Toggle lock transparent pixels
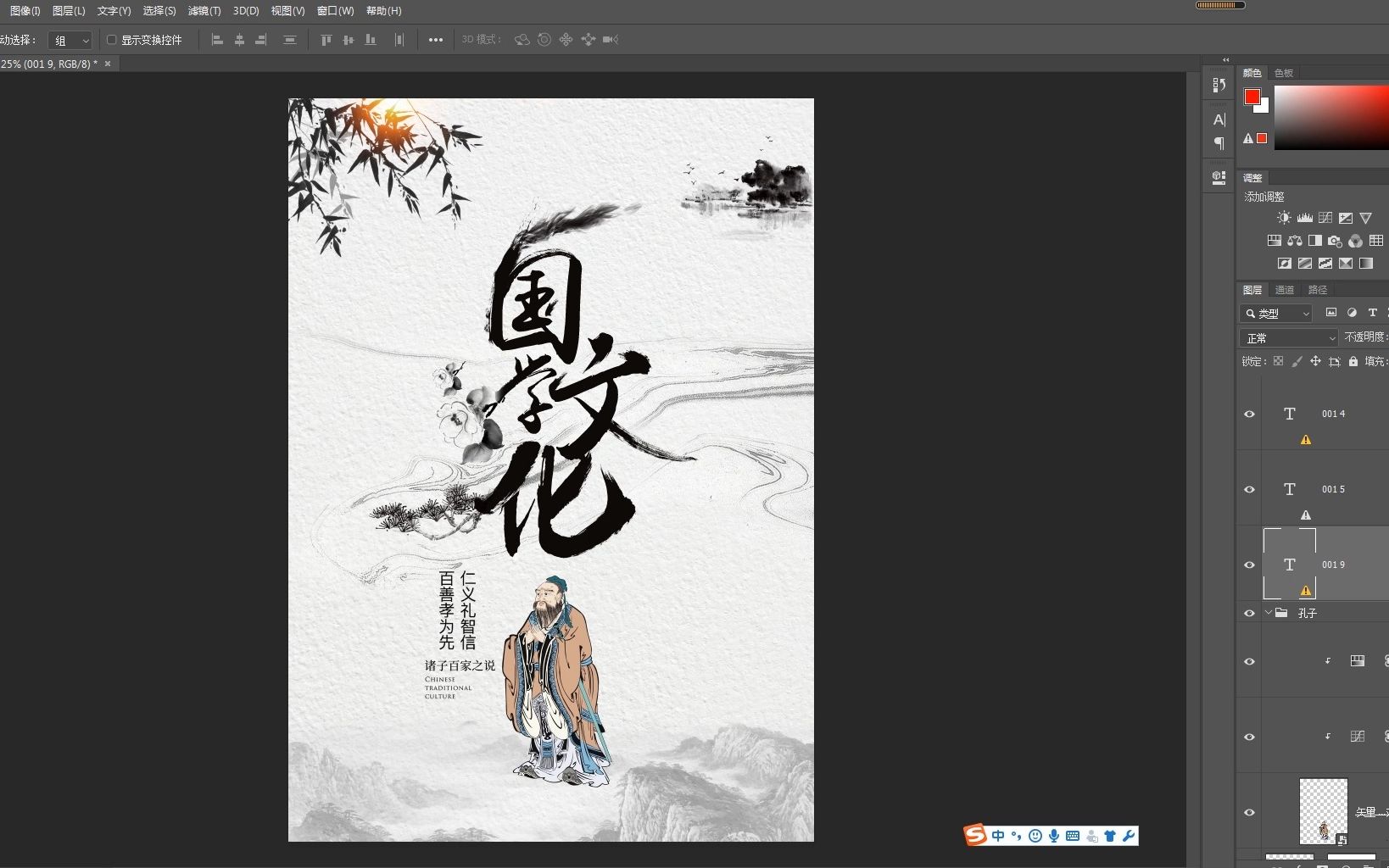The height and width of the screenshot is (868, 1389). coord(1278,361)
